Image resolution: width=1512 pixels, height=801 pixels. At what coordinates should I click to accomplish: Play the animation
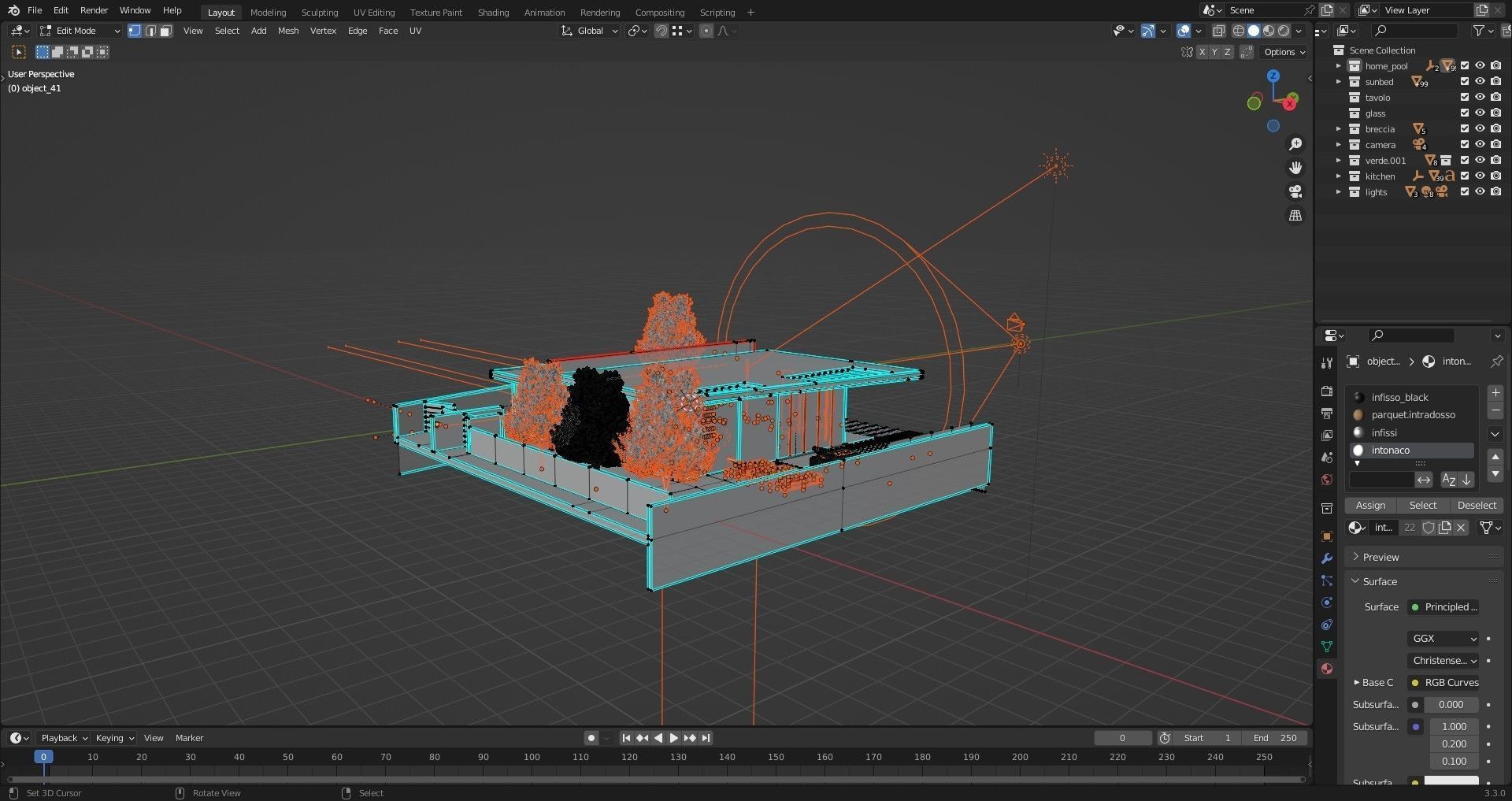click(x=673, y=738)
